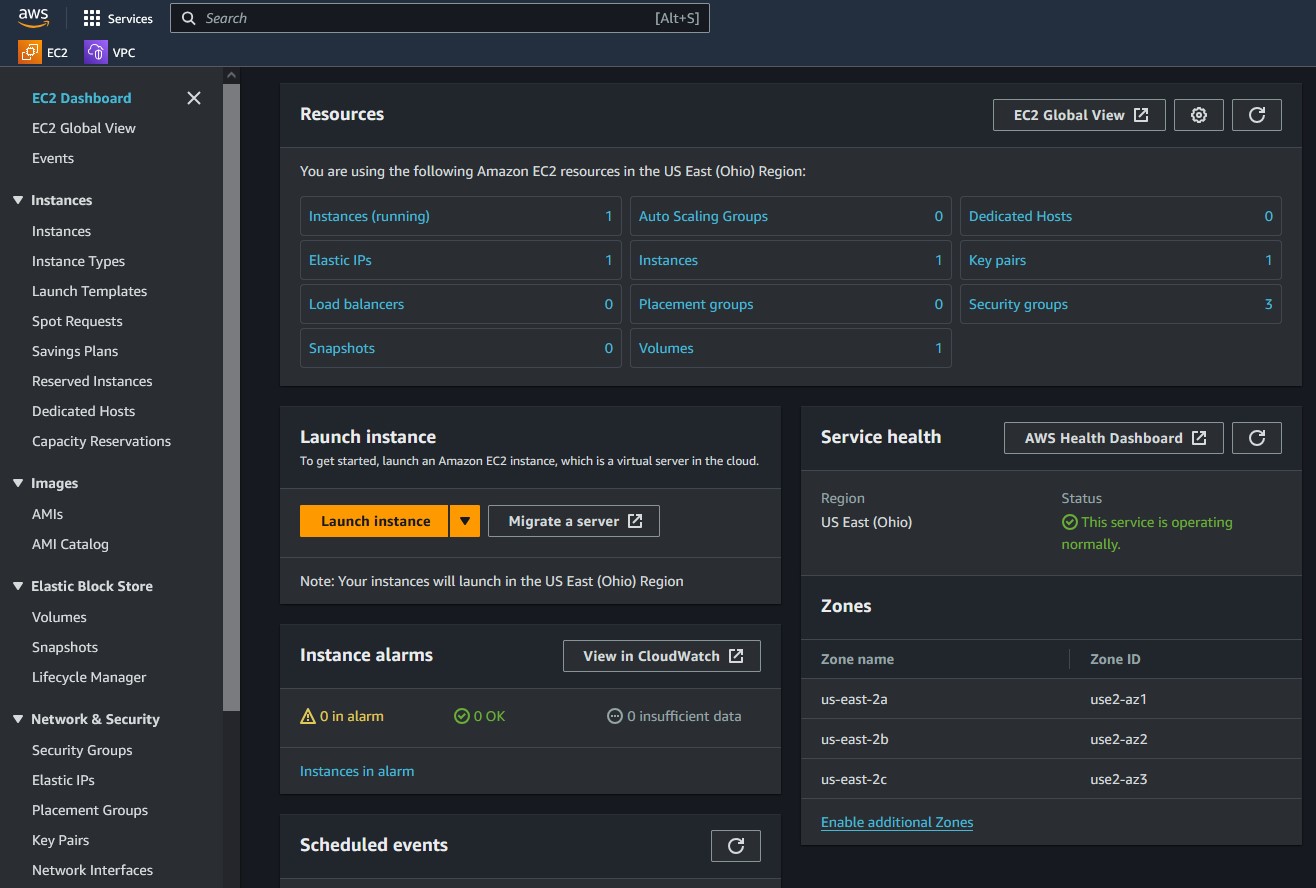Open the VPC shortcut icon in favorites bar
Screen dimensions: 1316x888
pos(110,52)
